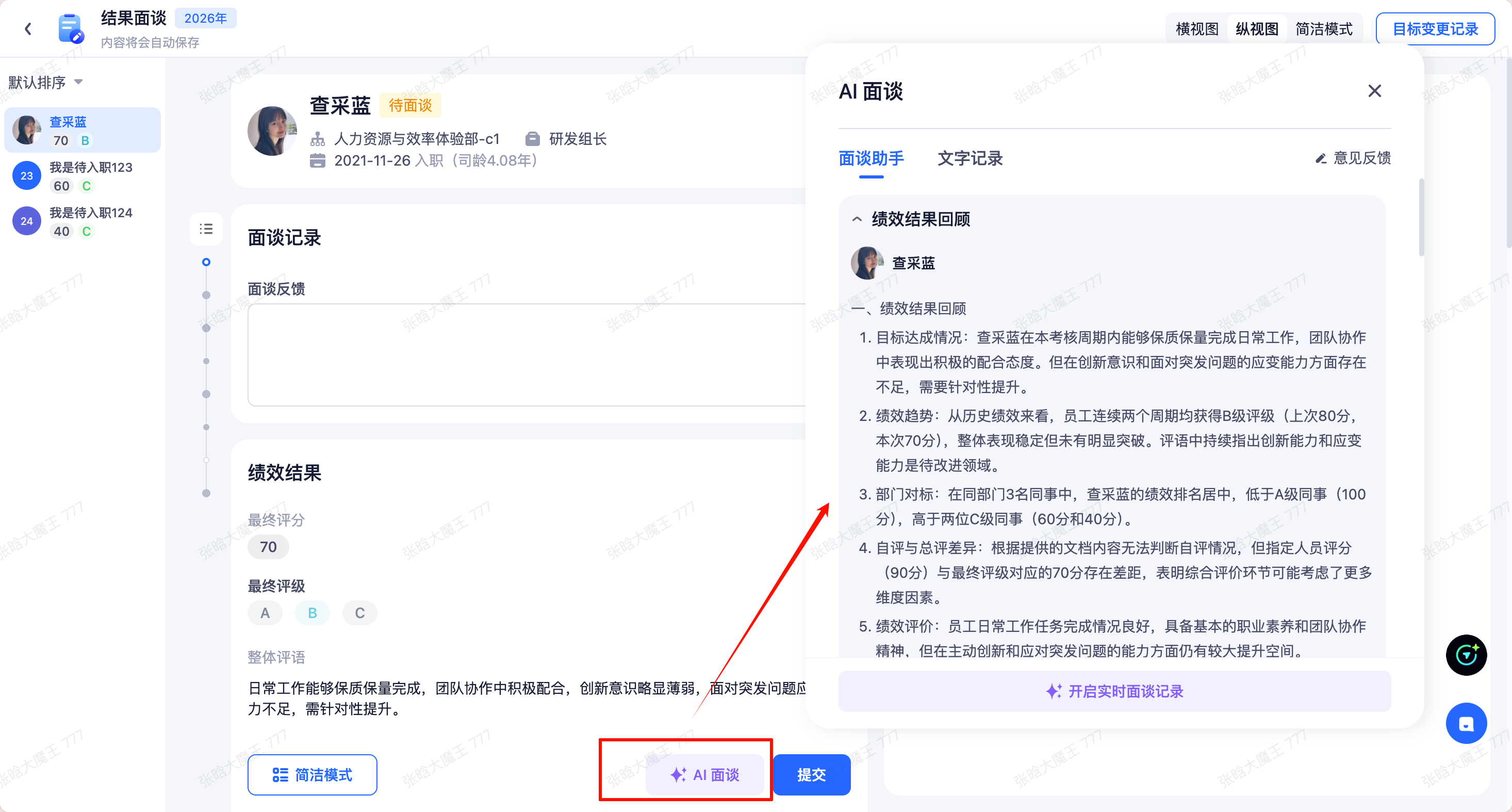The image size is (1512, 812).
Task: Click the blue chat floating button
Action: point(1466,723)
